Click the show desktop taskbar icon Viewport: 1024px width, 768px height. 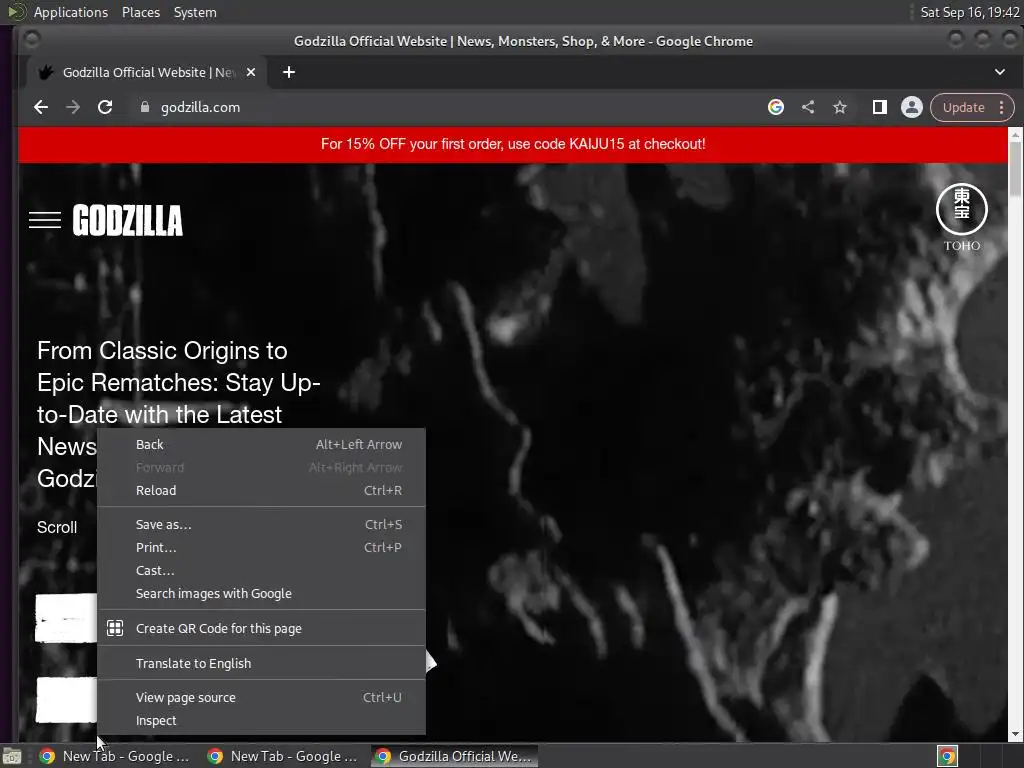tap(12, 756)
